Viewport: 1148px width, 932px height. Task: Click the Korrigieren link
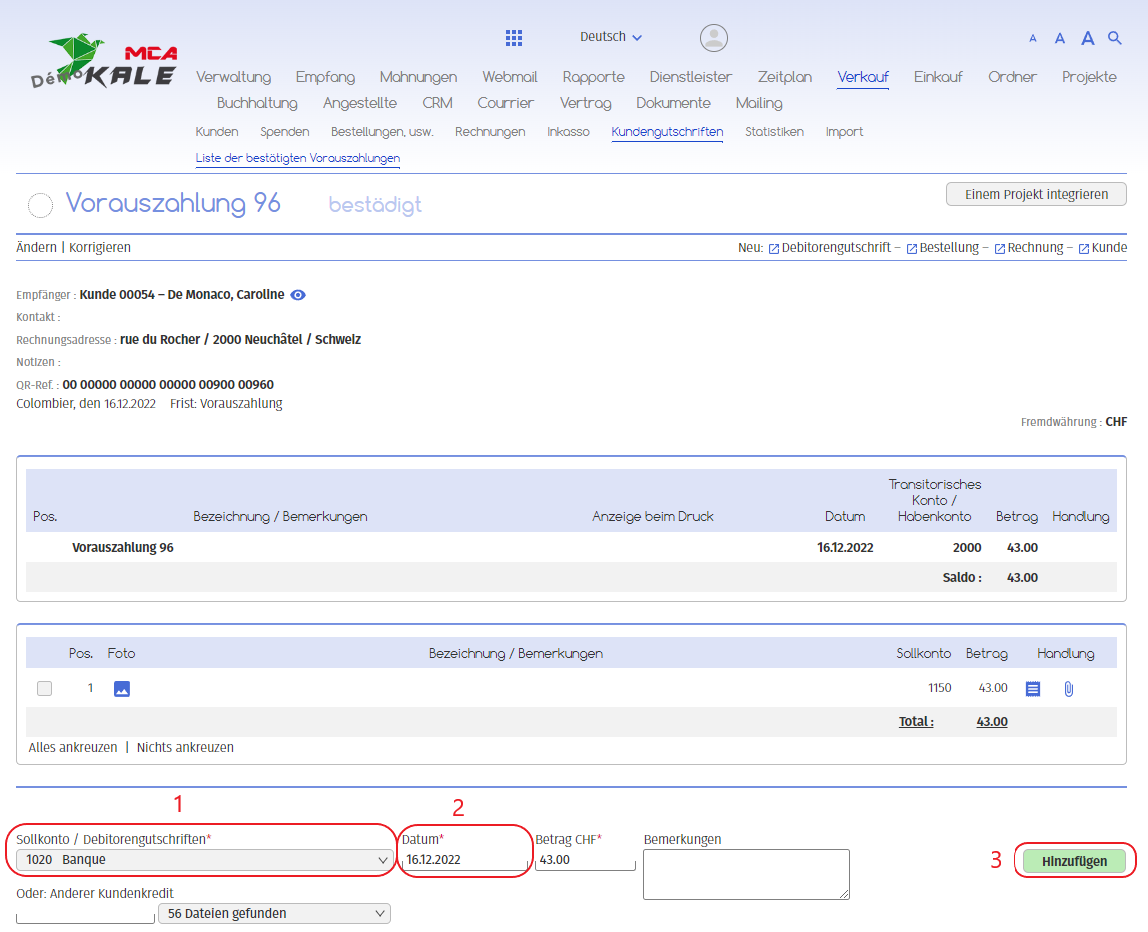click(100, 247)
